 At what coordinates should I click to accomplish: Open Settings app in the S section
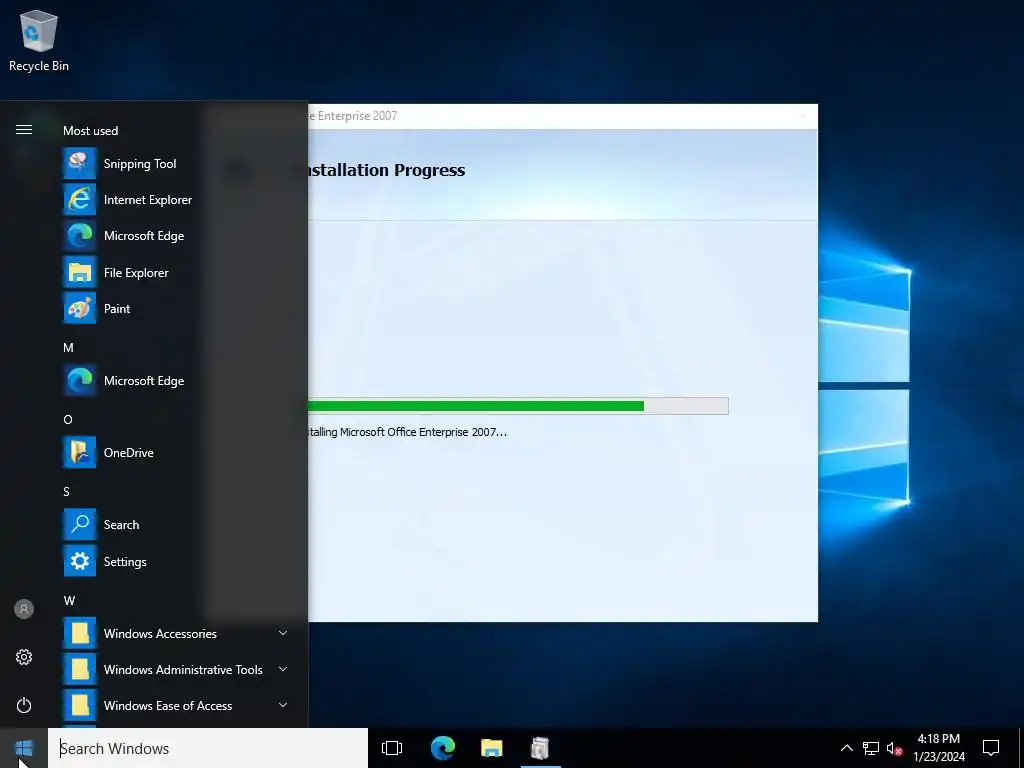click(175, 562)
